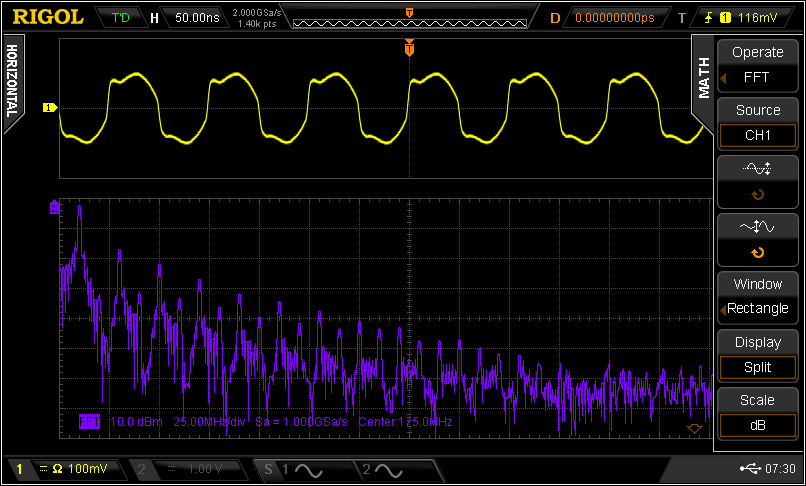This screenshot has width=806, height=486.
Task: Click the T'D trigger status indicator
Action: click(122, 17)
